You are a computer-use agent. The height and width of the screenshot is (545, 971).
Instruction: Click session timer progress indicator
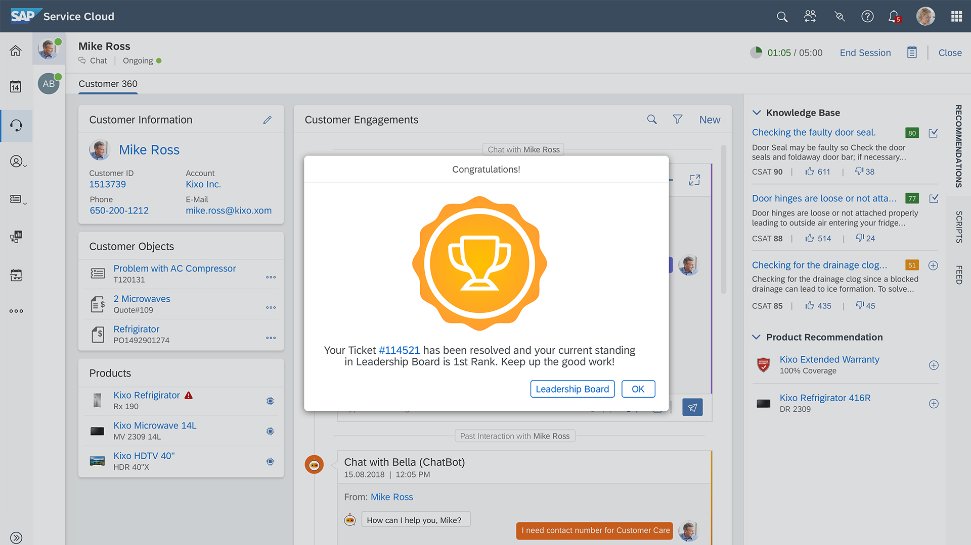point(756,53)
